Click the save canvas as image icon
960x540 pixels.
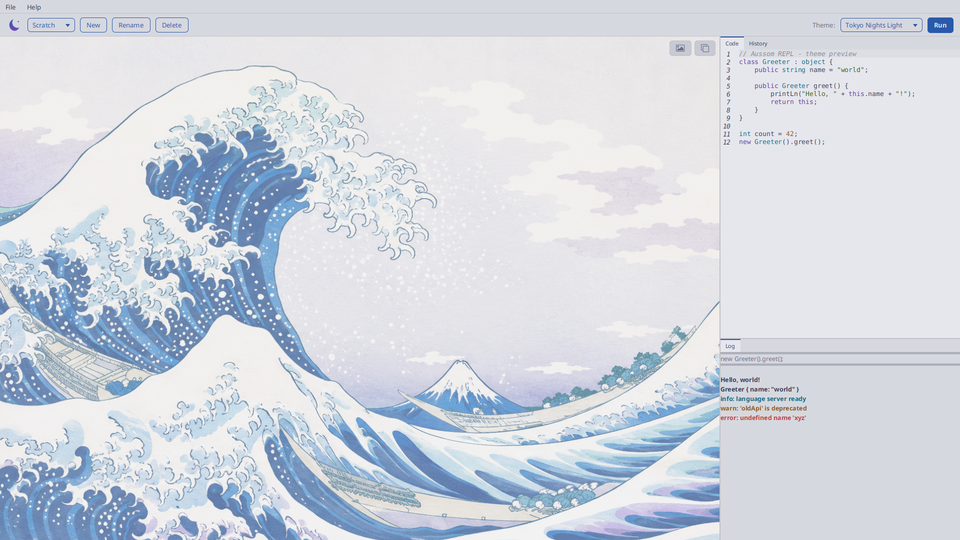coord(680,48)
